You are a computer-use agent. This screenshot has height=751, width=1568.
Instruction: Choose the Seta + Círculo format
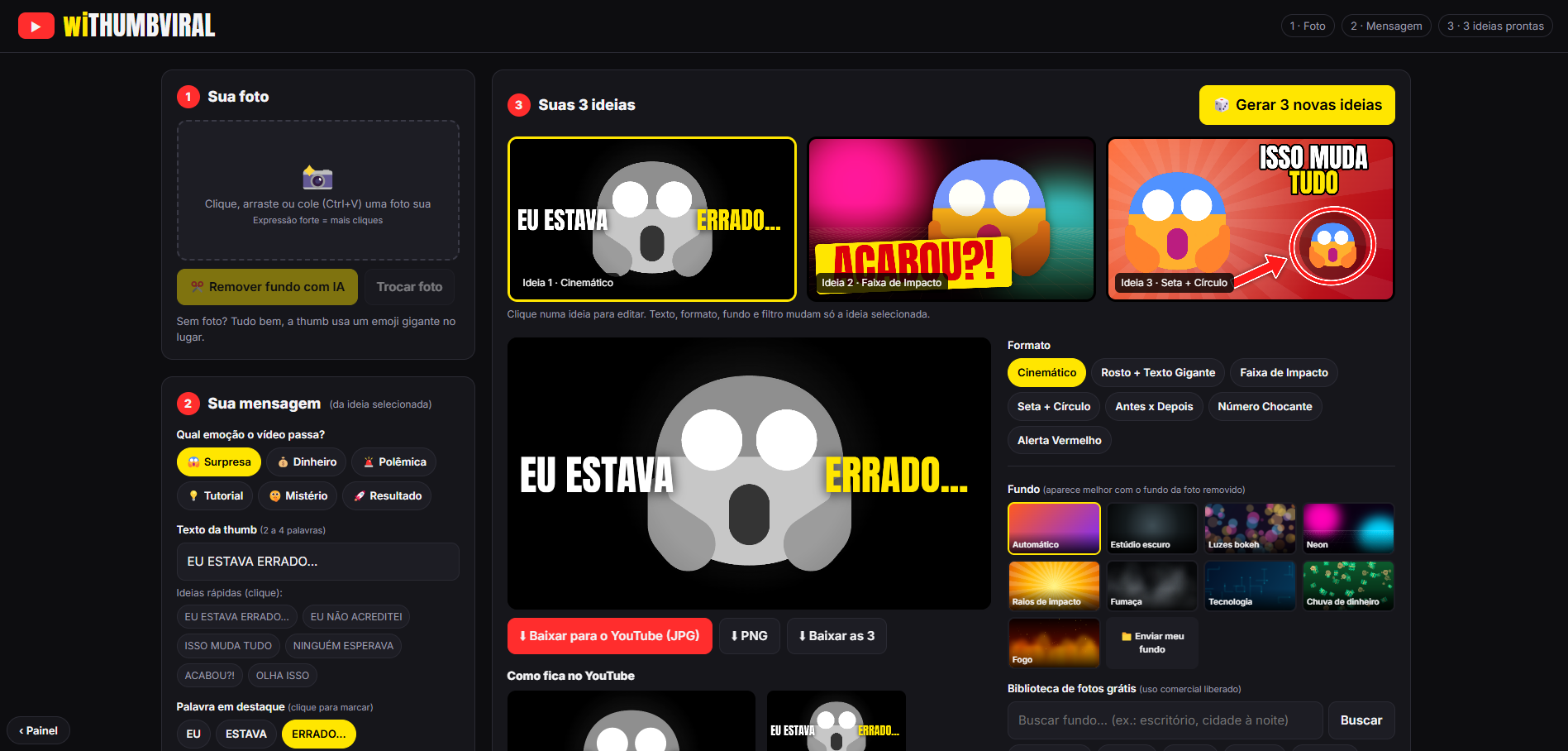pos(1054,406)
